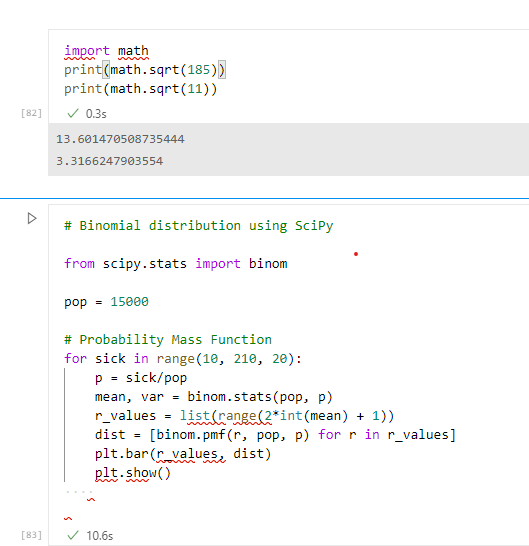Click the 0.3s execution time label
The width and height of the screenshot is (529, 546).
click(96, 114)
